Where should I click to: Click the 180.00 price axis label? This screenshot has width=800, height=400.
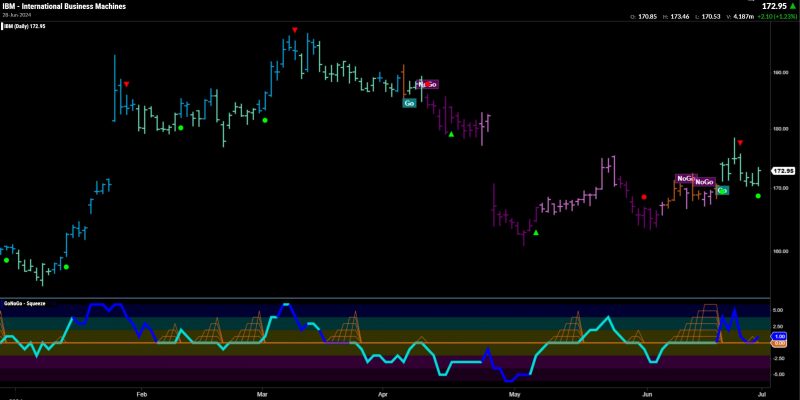tap(780, 129)
